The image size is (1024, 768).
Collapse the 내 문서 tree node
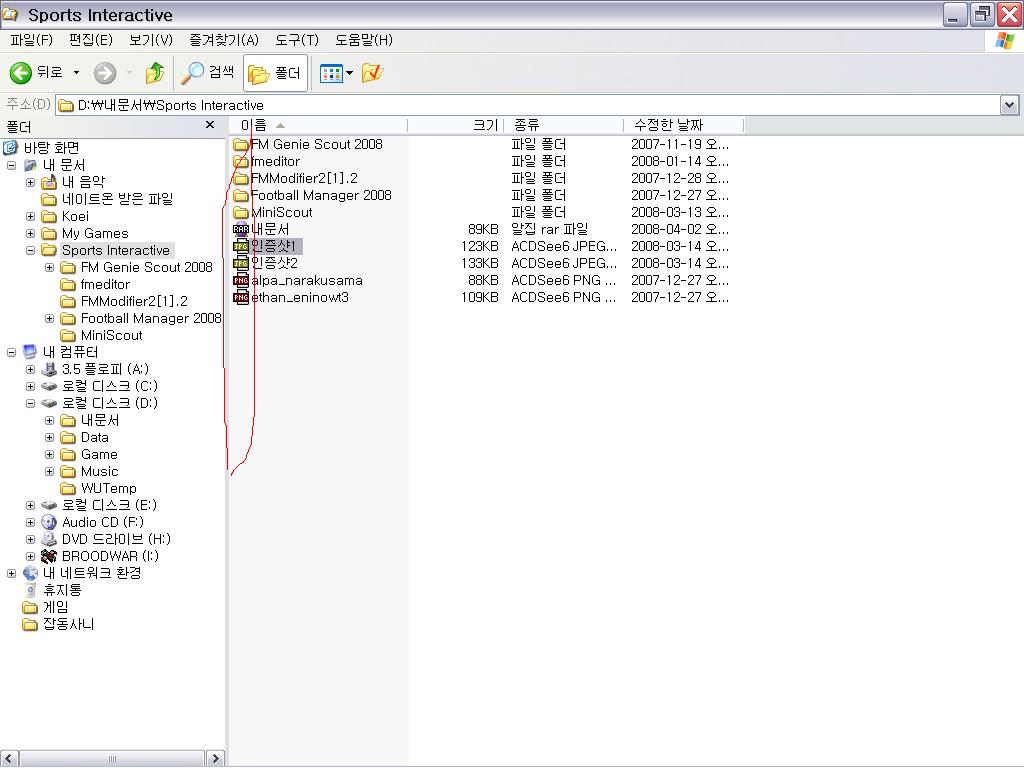(11, 165)
